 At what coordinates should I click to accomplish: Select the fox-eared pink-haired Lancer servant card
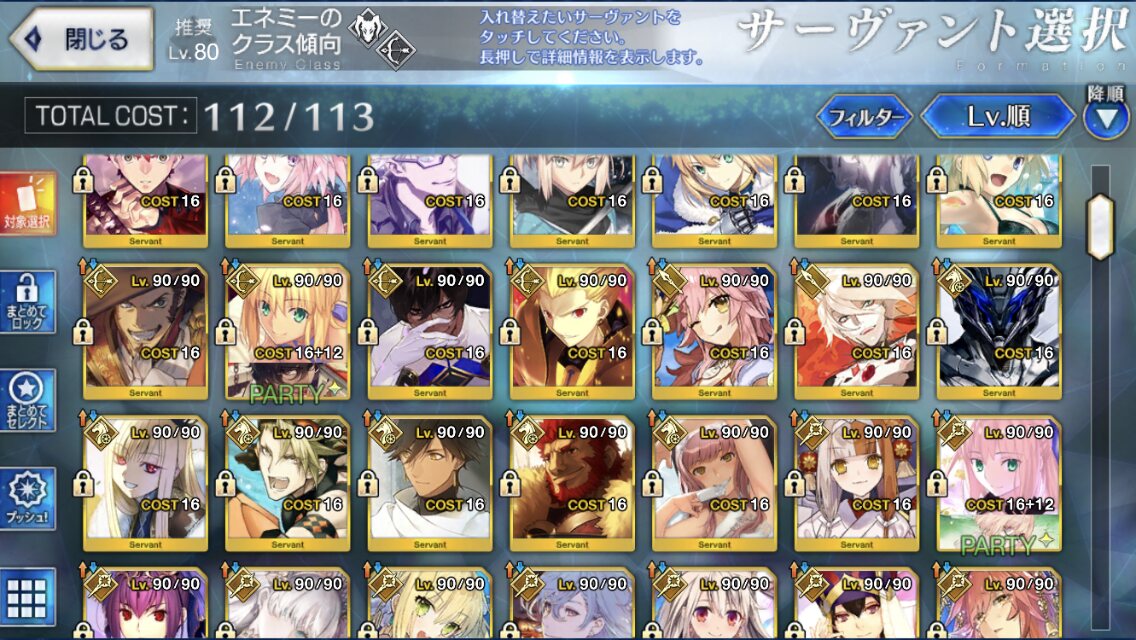[714, 332]
